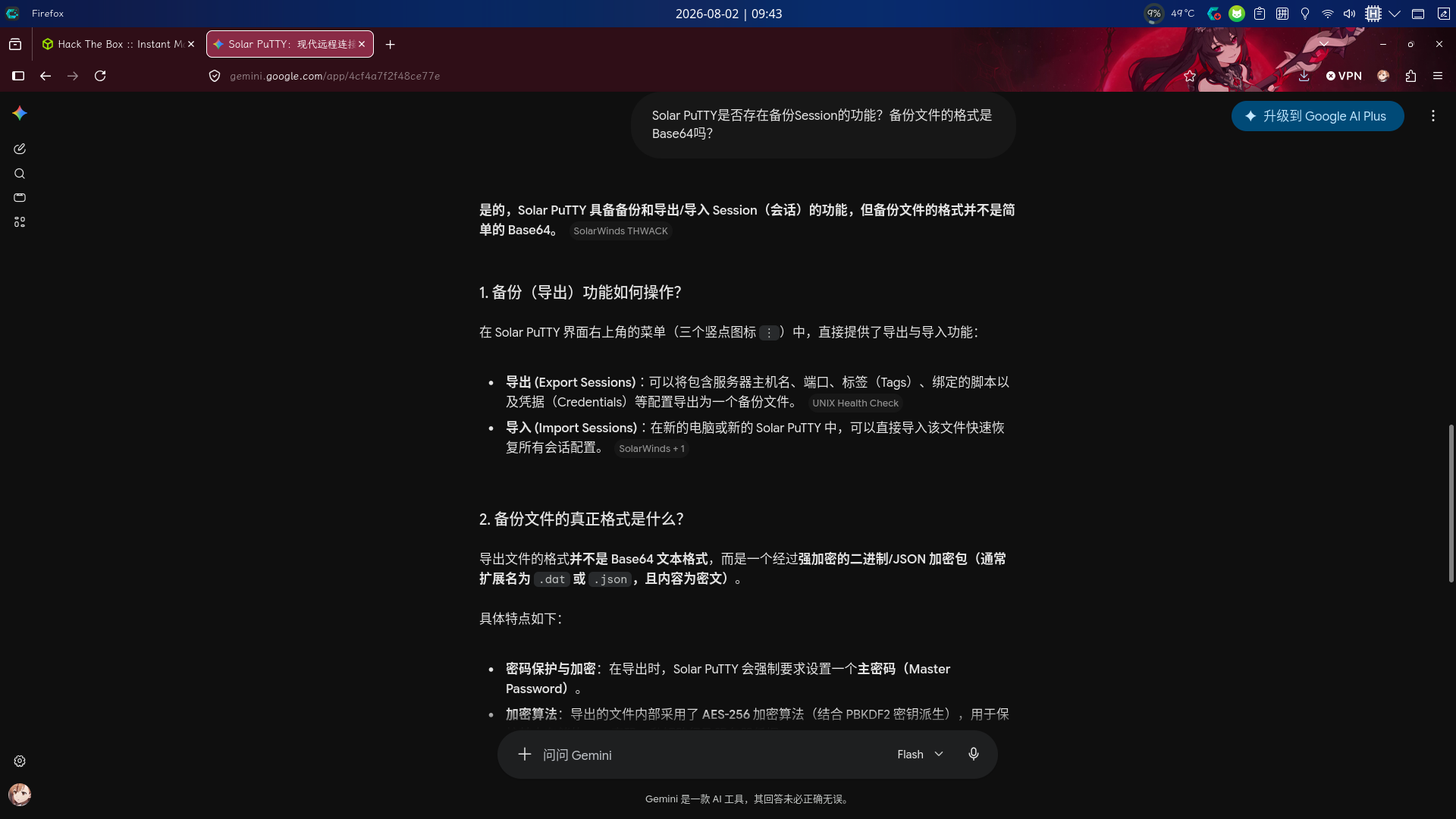Click heading 1. 备份（导出）功能如何操作？

pos(580,292)
